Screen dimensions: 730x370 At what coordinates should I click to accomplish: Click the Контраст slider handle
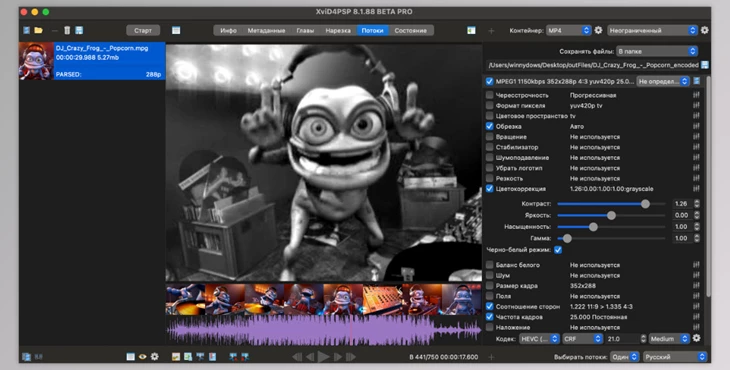[645, 204]
